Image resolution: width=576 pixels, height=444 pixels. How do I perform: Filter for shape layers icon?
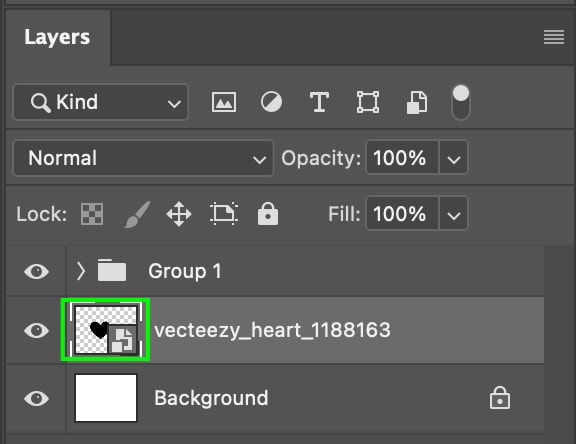point(368,102)
